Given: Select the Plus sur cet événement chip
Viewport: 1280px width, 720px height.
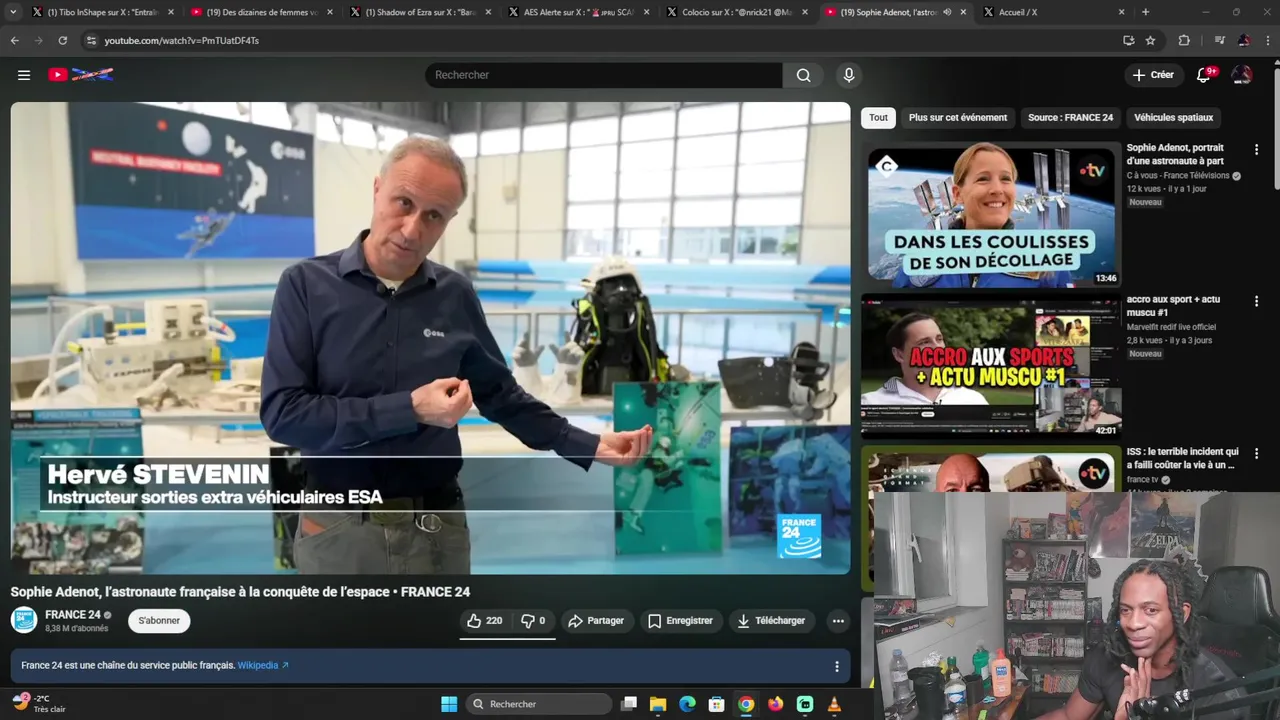Looking at the screenshot, I should [x=958, y=118].
